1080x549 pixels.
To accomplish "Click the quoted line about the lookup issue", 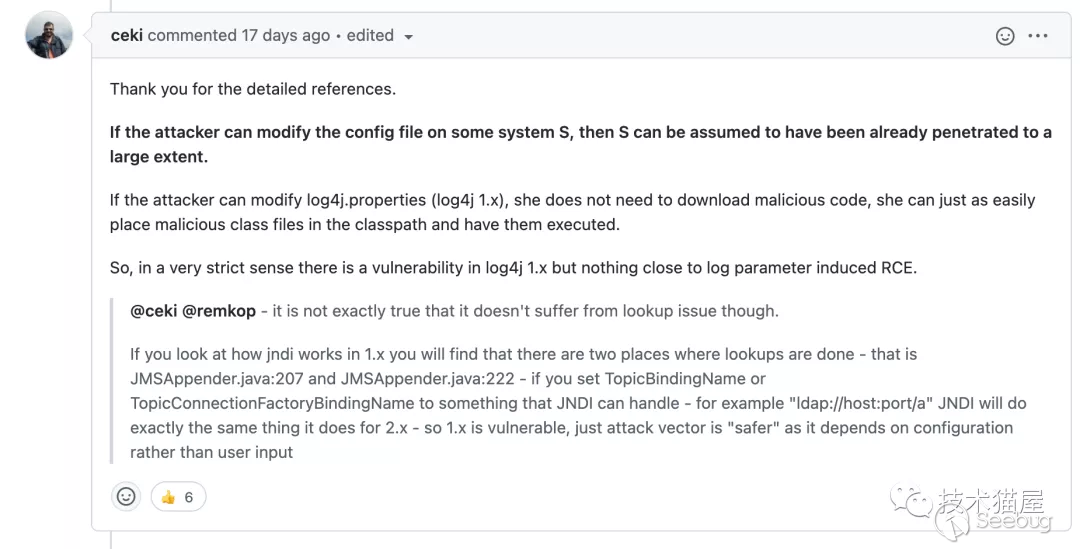I will pos(454,311).
